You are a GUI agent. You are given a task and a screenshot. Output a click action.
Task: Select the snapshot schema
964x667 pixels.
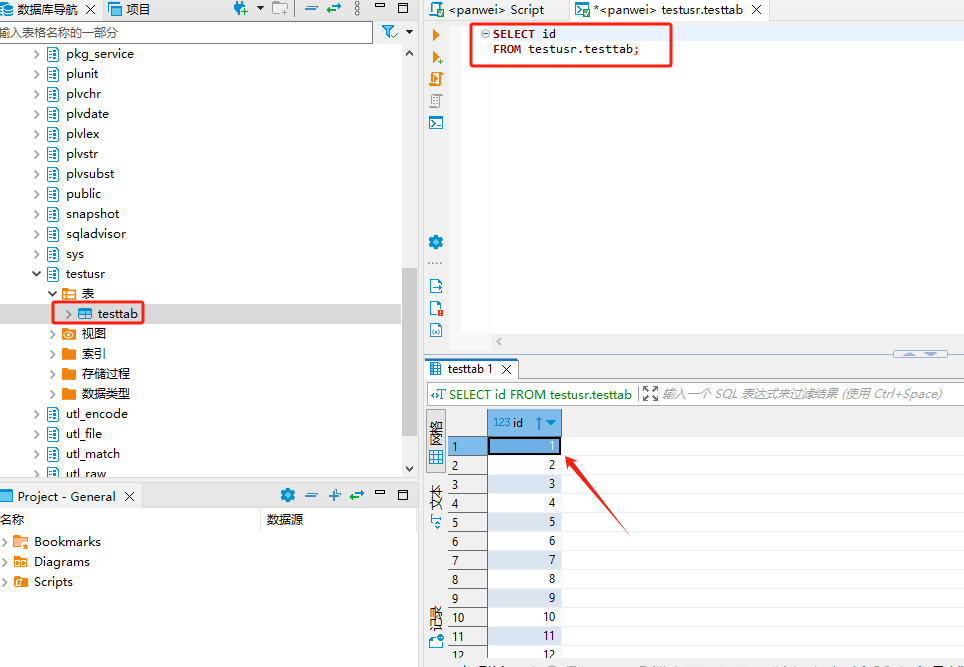(92, 214)
